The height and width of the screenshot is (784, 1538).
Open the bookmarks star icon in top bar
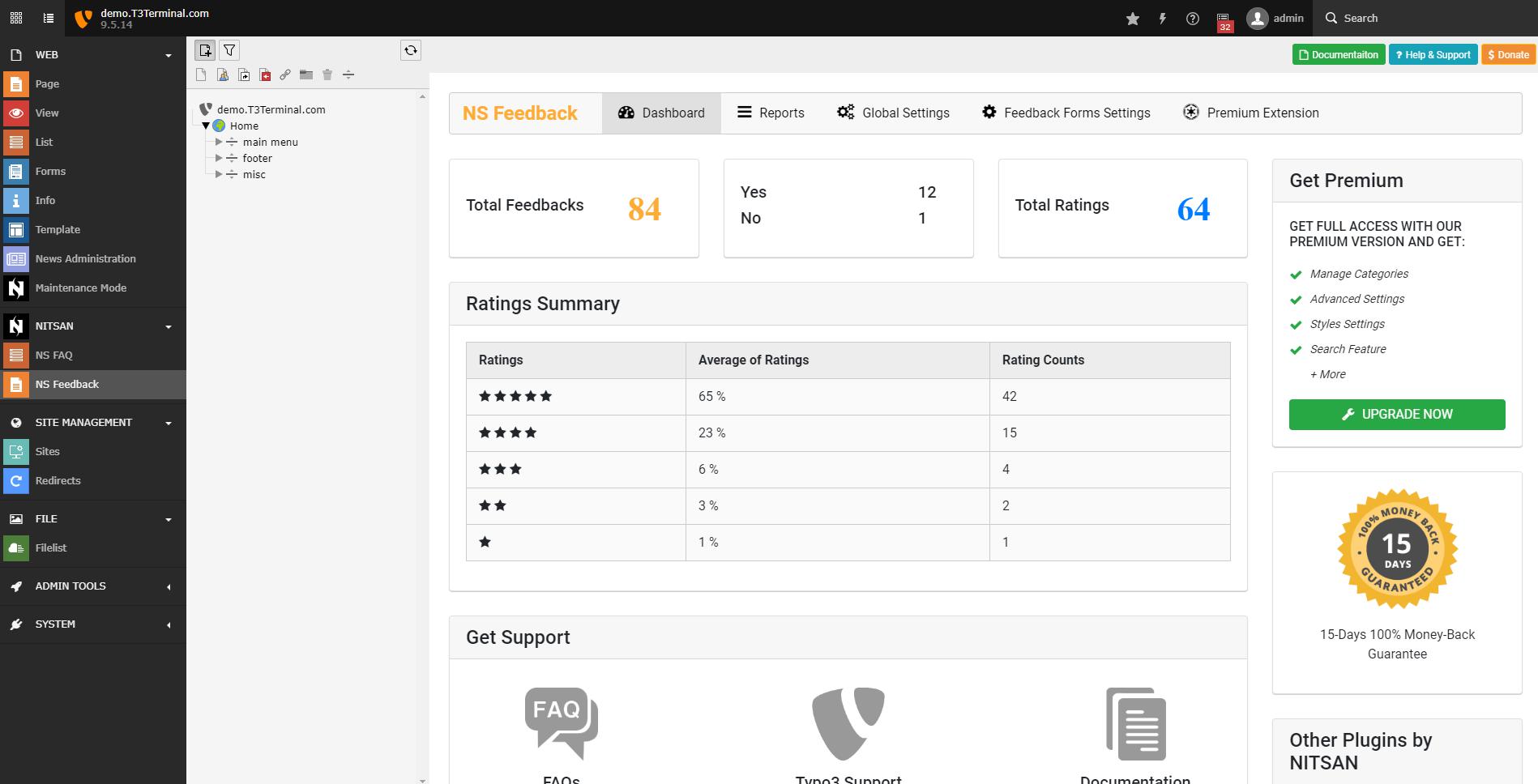point(1133,18)
